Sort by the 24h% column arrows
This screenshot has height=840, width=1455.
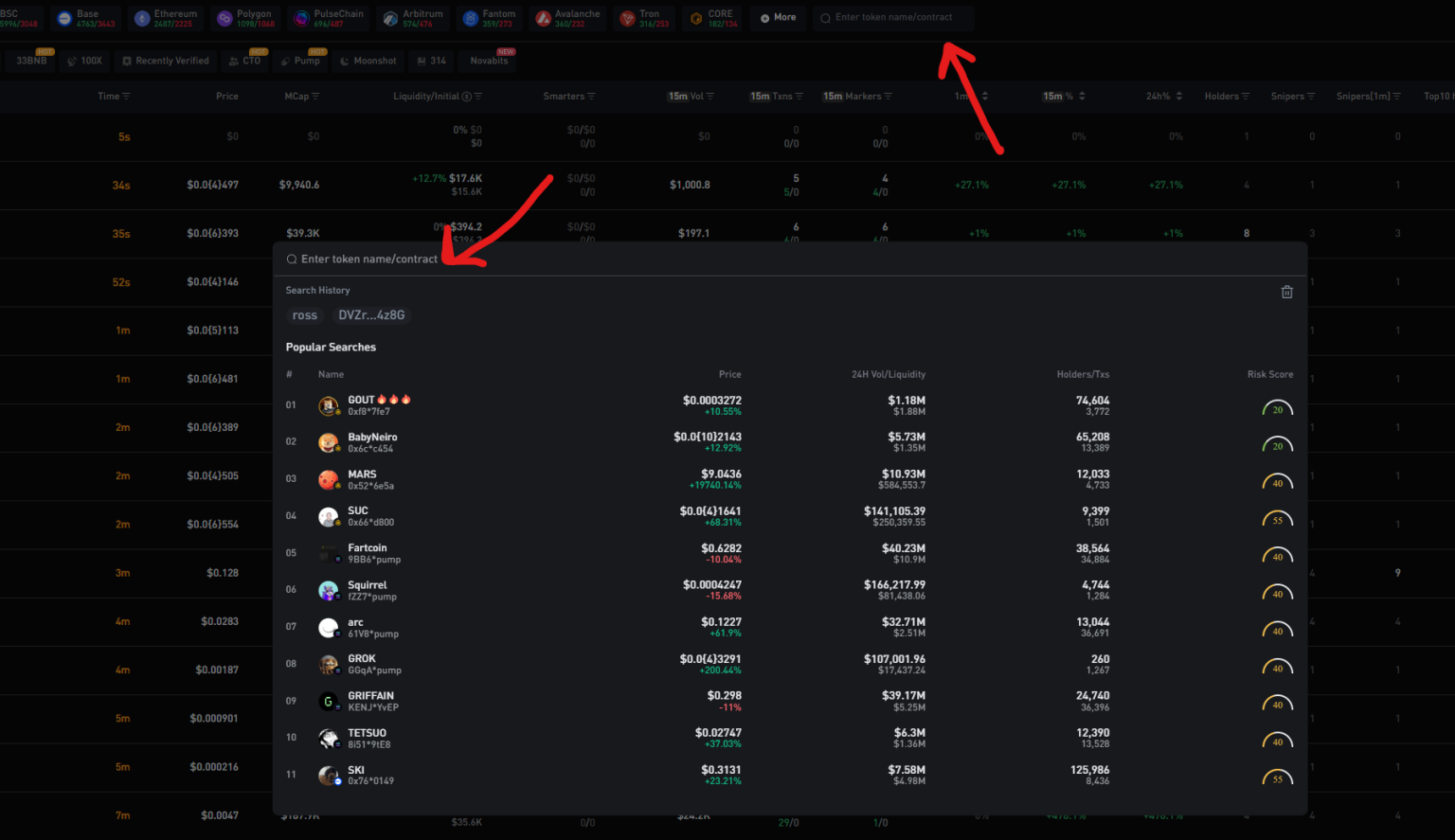[1178, 97]
